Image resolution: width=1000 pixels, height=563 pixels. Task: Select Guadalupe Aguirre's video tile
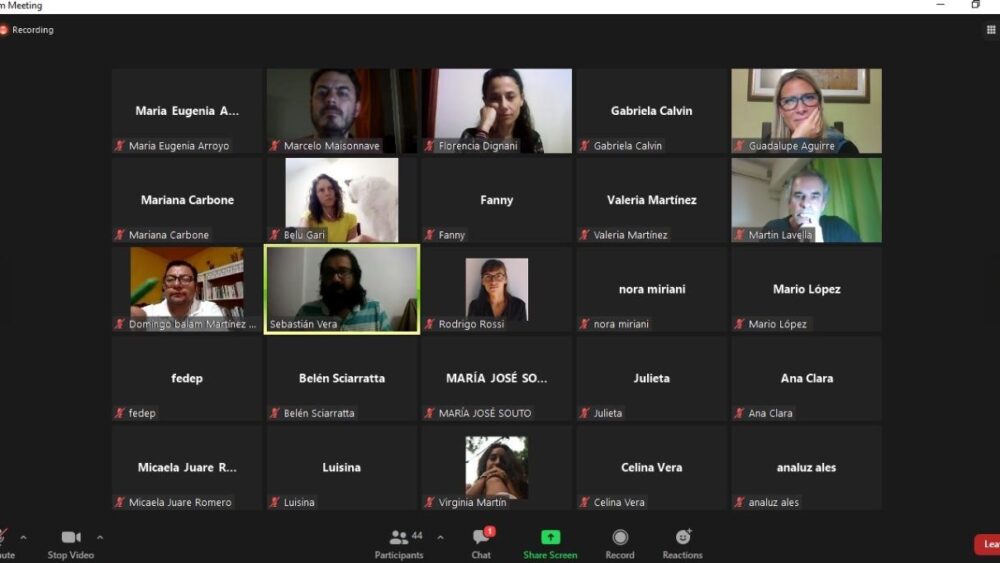click(806, 111)
